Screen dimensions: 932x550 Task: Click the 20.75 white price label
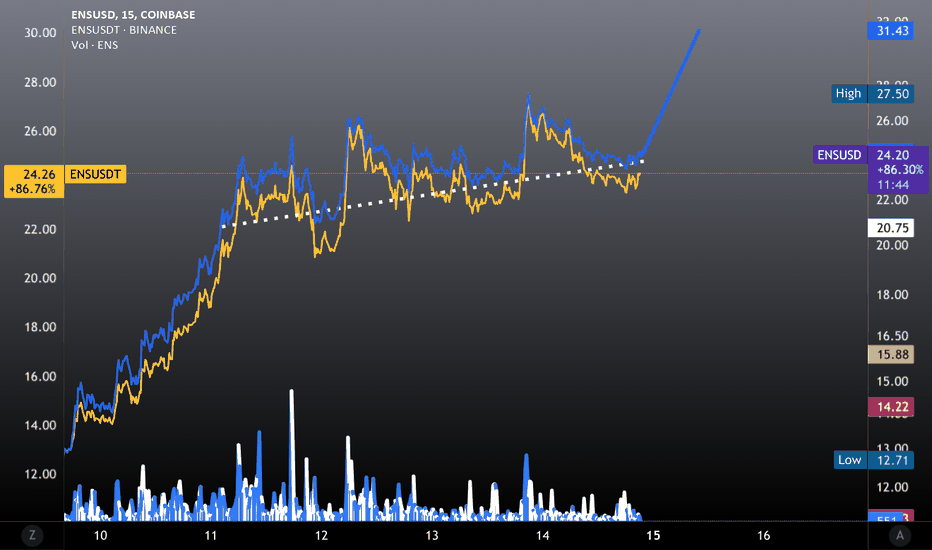click(891, 228)
